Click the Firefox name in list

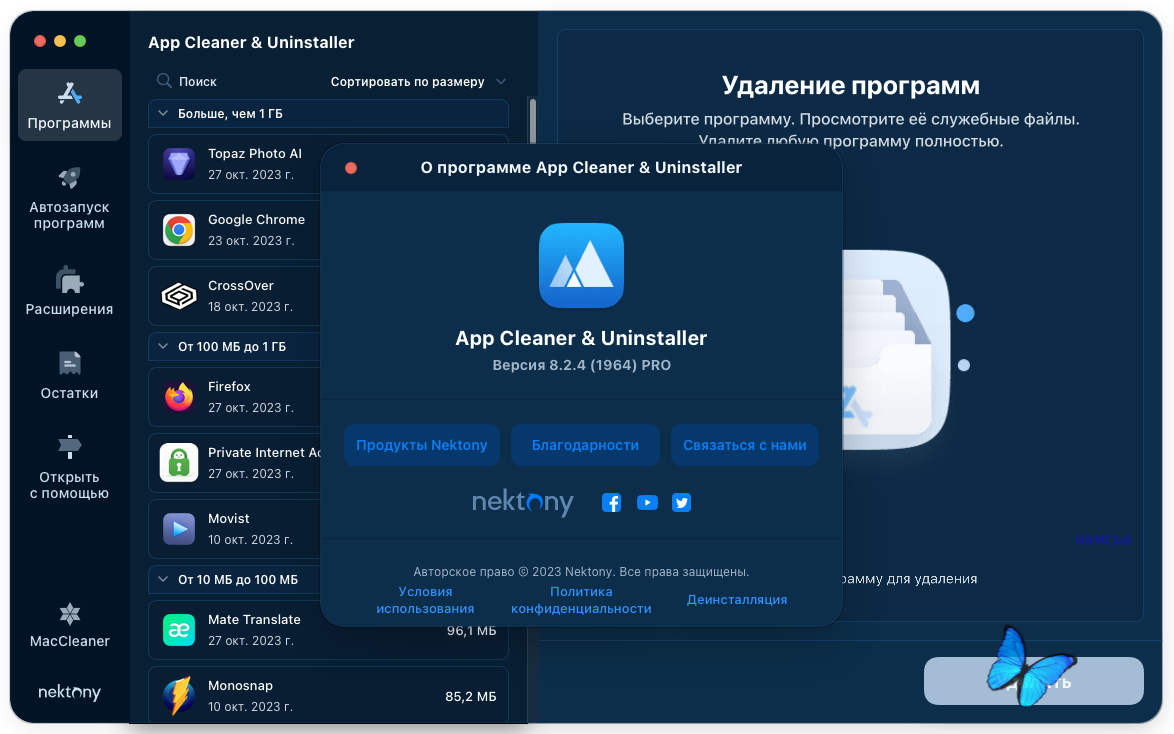(x=229, y=386)
